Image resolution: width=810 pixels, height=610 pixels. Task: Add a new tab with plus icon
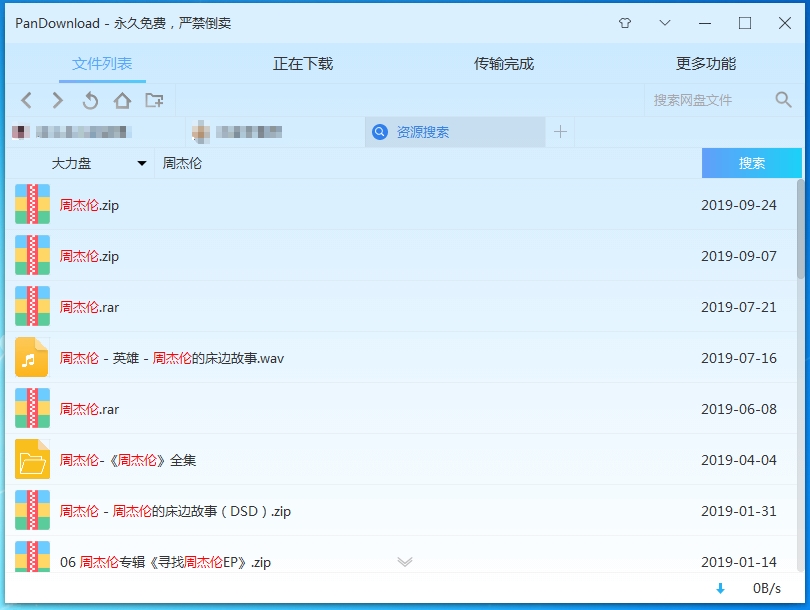[560, 132]
